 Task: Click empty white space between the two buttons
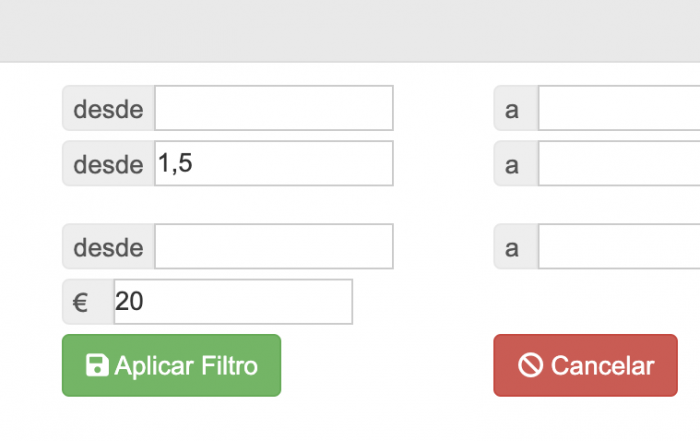pyautogui.click(x=387, y=365)
